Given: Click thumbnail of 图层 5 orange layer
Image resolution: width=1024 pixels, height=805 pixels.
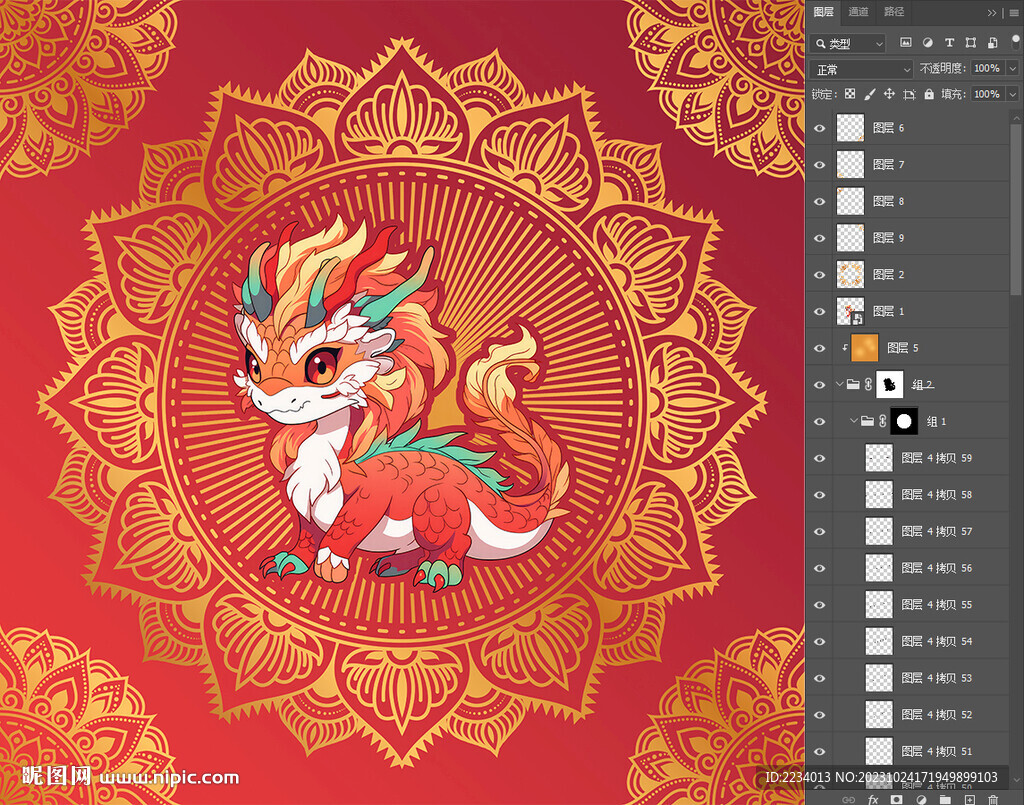Looking at the screenshot, I should [864, 348].
